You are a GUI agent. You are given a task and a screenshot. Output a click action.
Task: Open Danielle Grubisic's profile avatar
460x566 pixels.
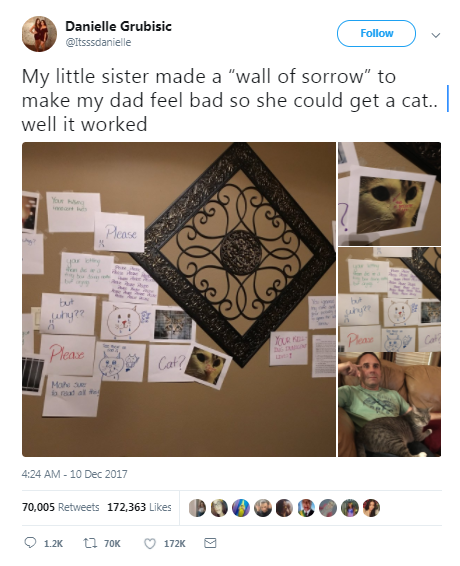(39, 34)
